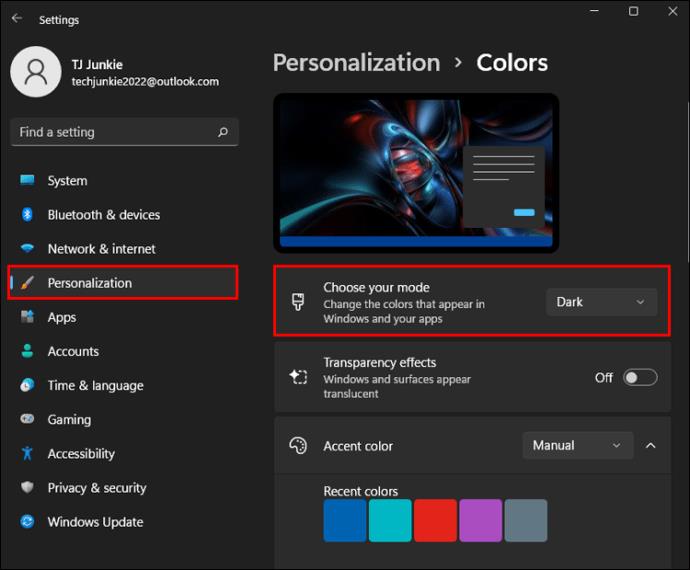
Task: Click the Windows Update icon
Action: coord(27,522)
